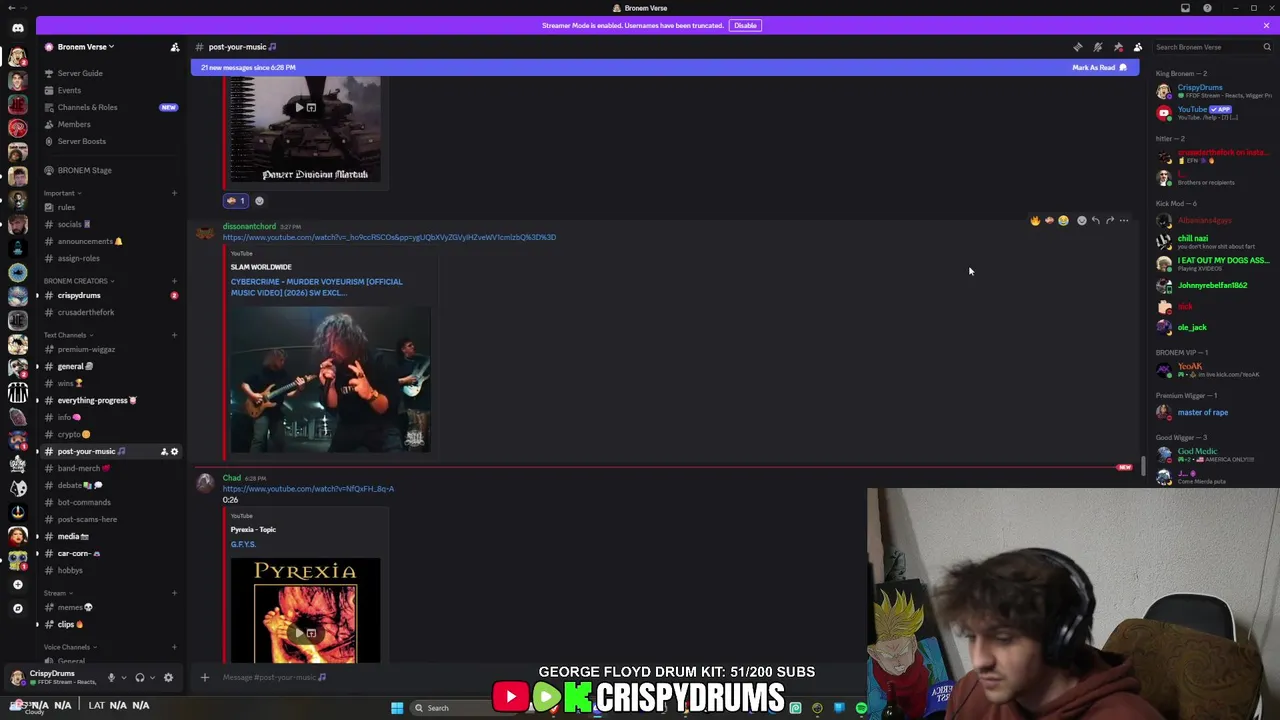
Task: Open microphone input options arrow
Action: (x=123, y=677)
